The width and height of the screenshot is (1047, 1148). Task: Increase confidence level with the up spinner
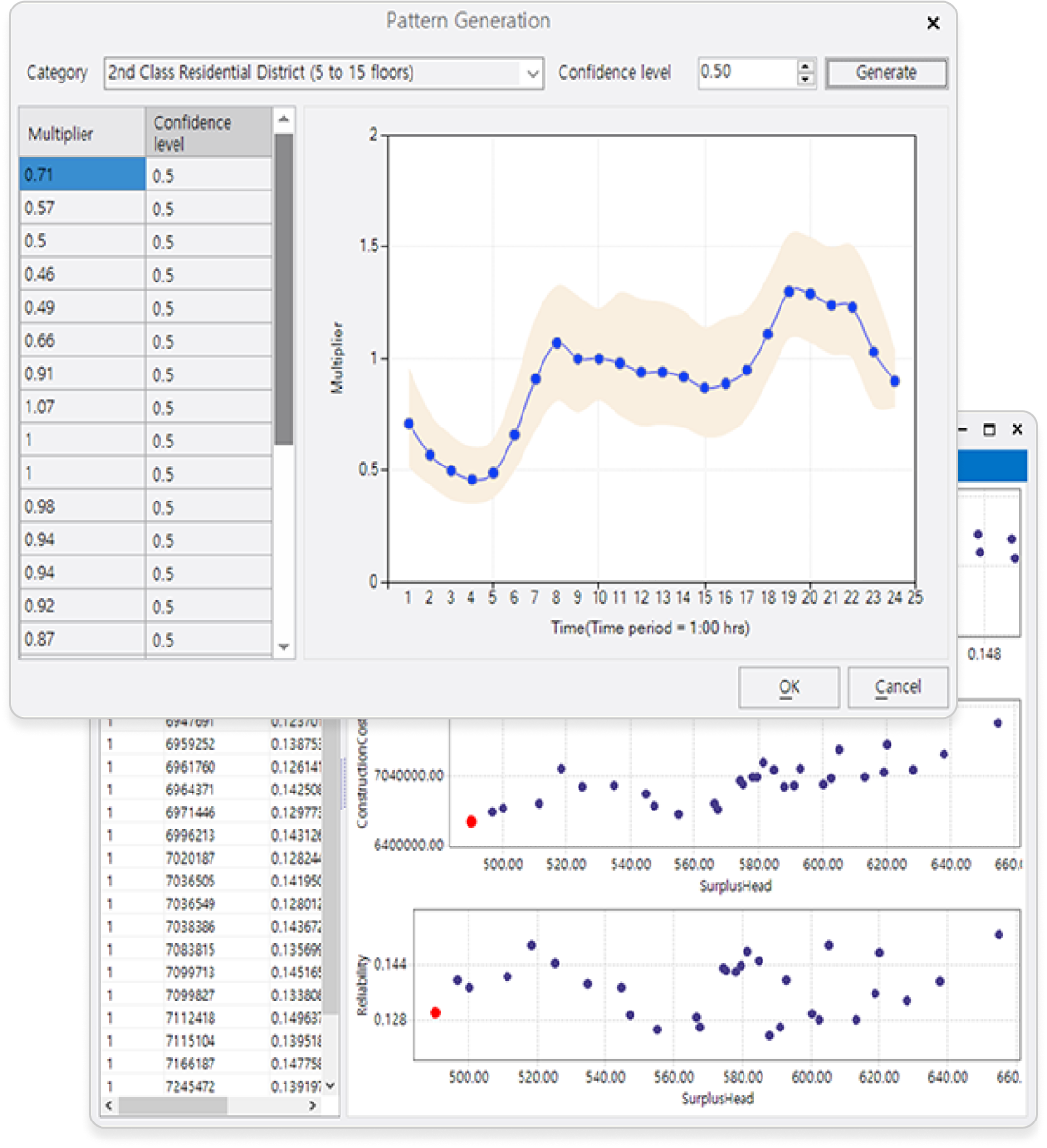click(x=806, y=65)
